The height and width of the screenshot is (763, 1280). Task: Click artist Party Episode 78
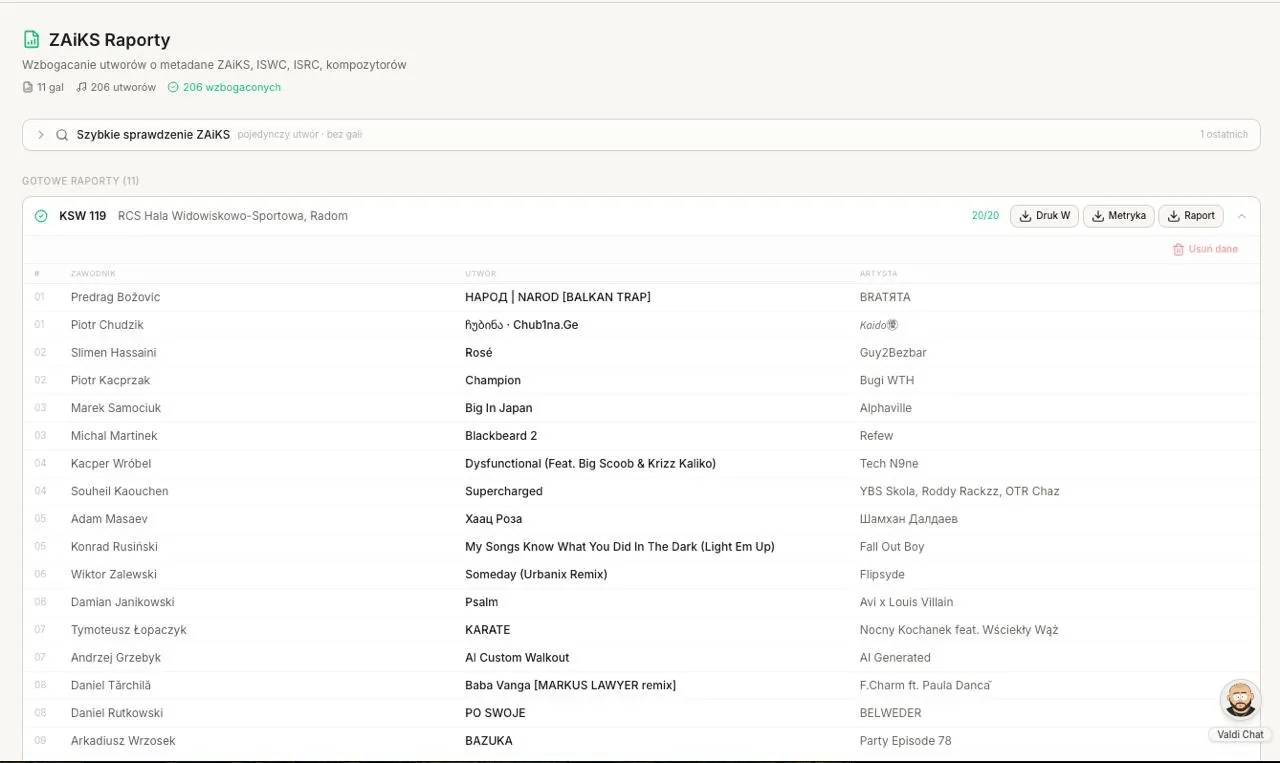tap(906, 741)
